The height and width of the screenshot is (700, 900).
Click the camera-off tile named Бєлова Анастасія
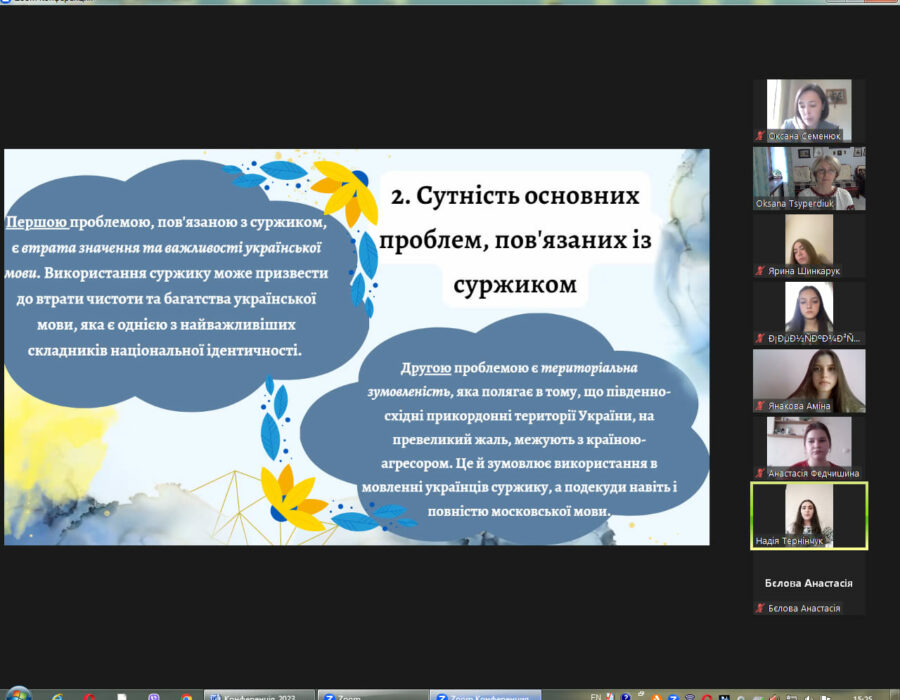pos(809,583)
